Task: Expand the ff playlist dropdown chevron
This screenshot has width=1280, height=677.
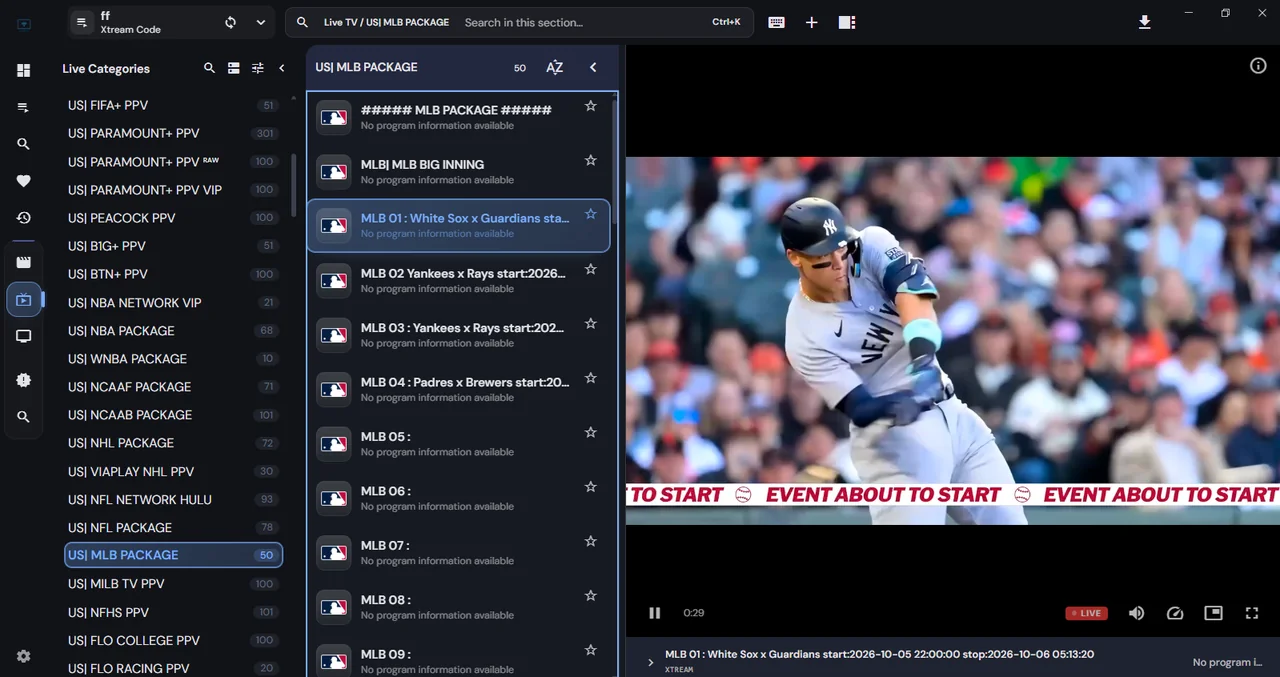Action: (261, 22)
